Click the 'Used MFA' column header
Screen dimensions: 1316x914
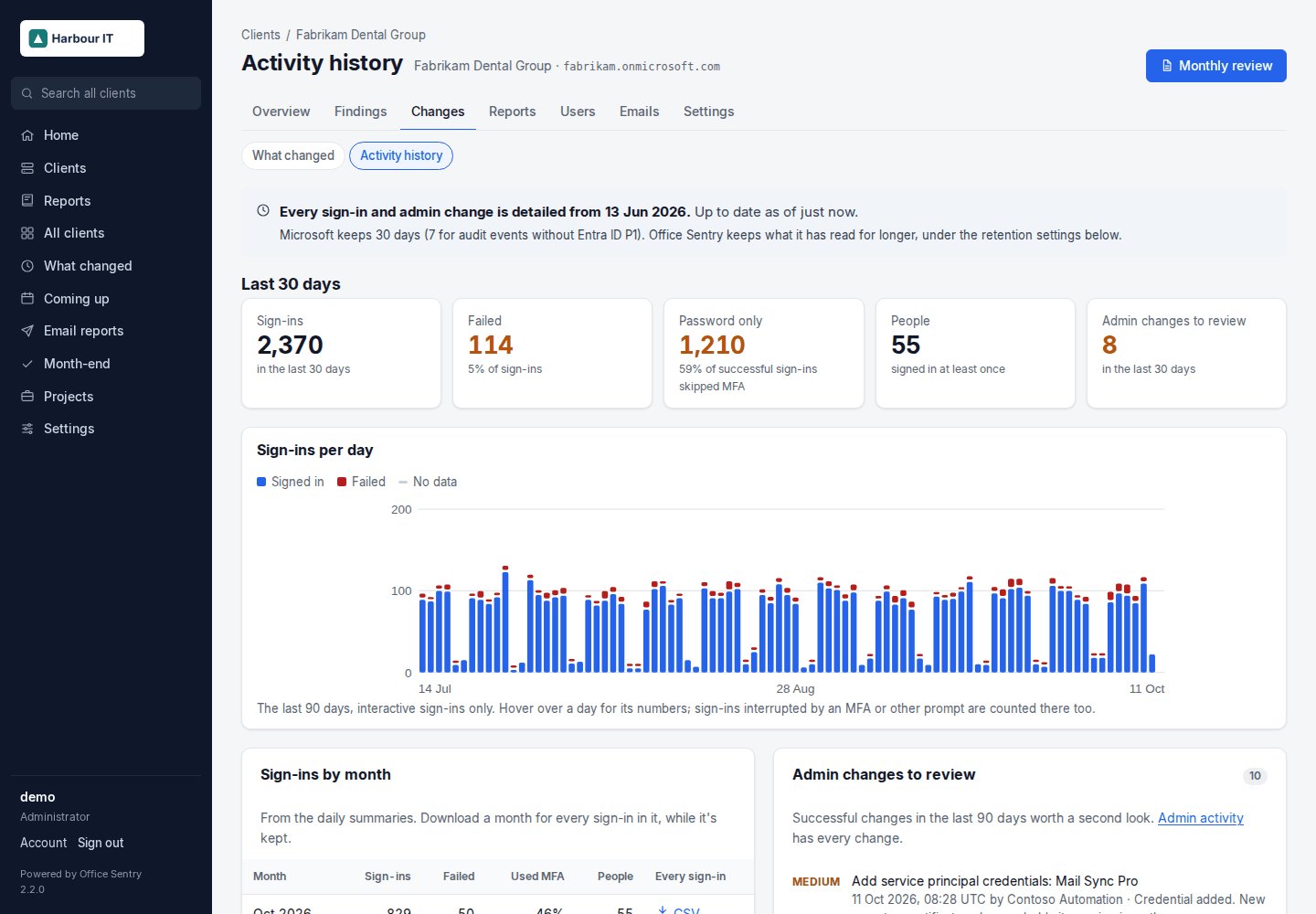(x=537, y=876)
